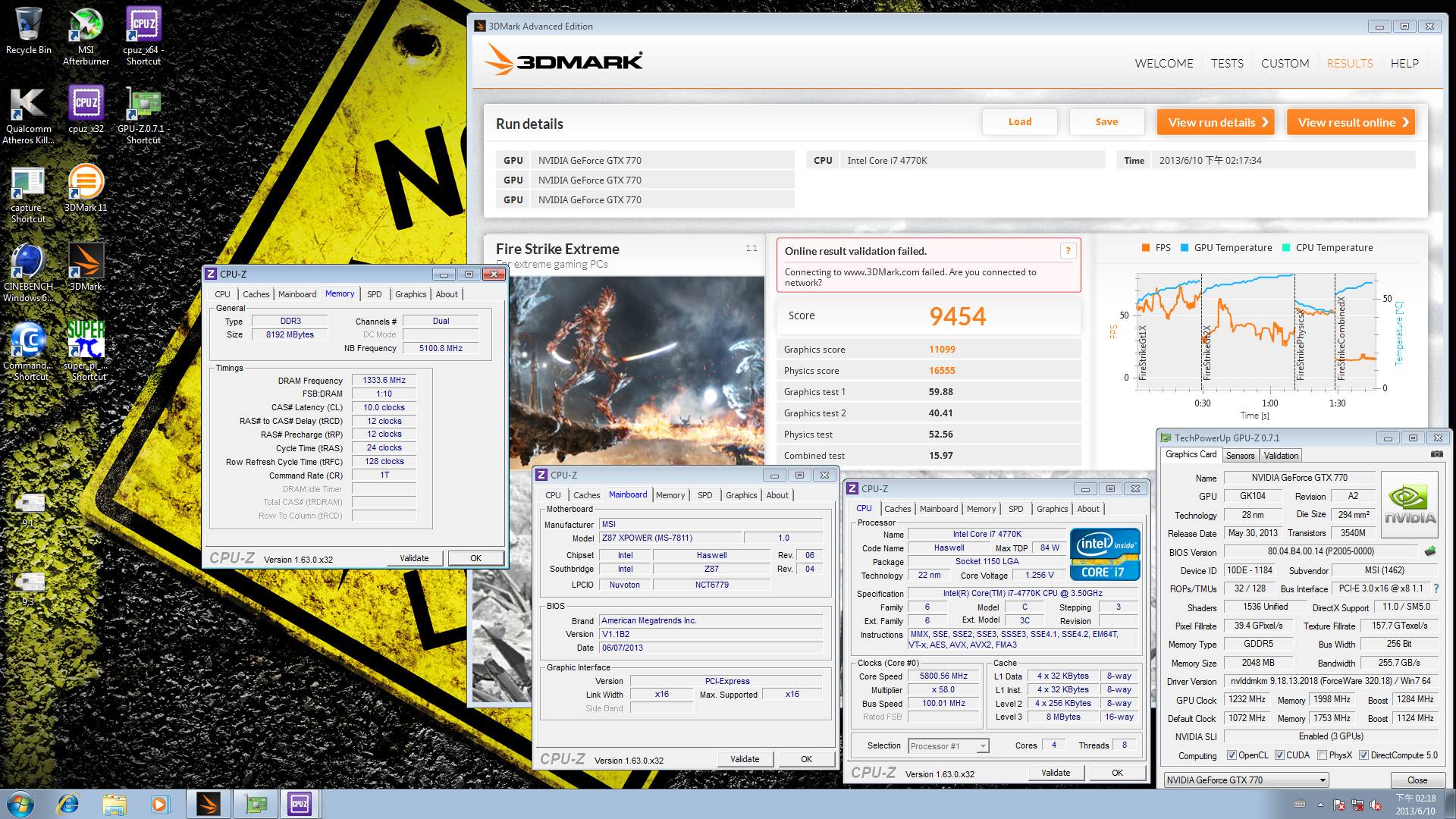Select the CINEBENCH Windows desktop icon

pos(29,273)
